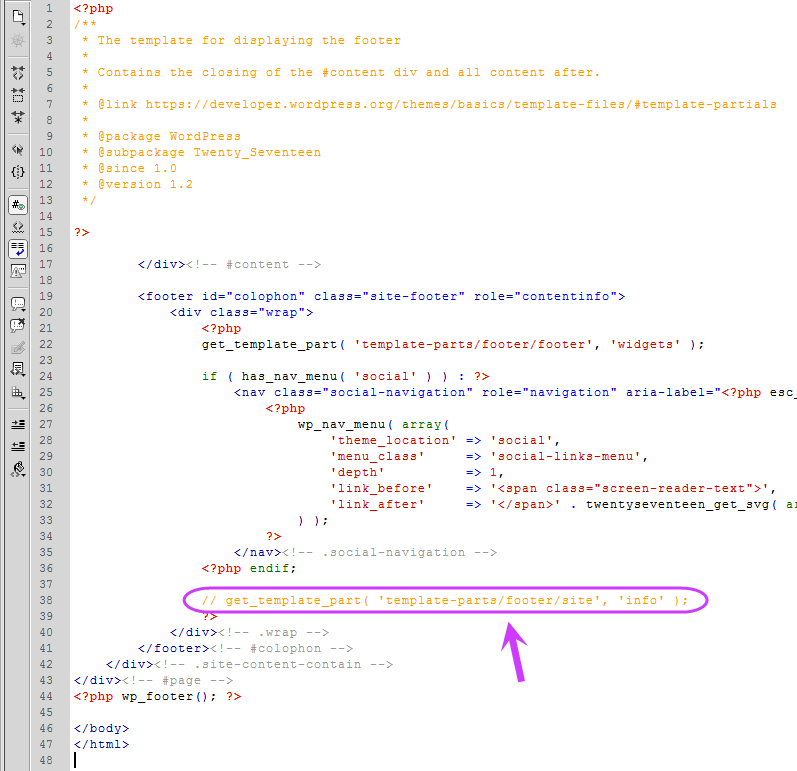Open the Open Documents dropdown

(x=18, y=17)
